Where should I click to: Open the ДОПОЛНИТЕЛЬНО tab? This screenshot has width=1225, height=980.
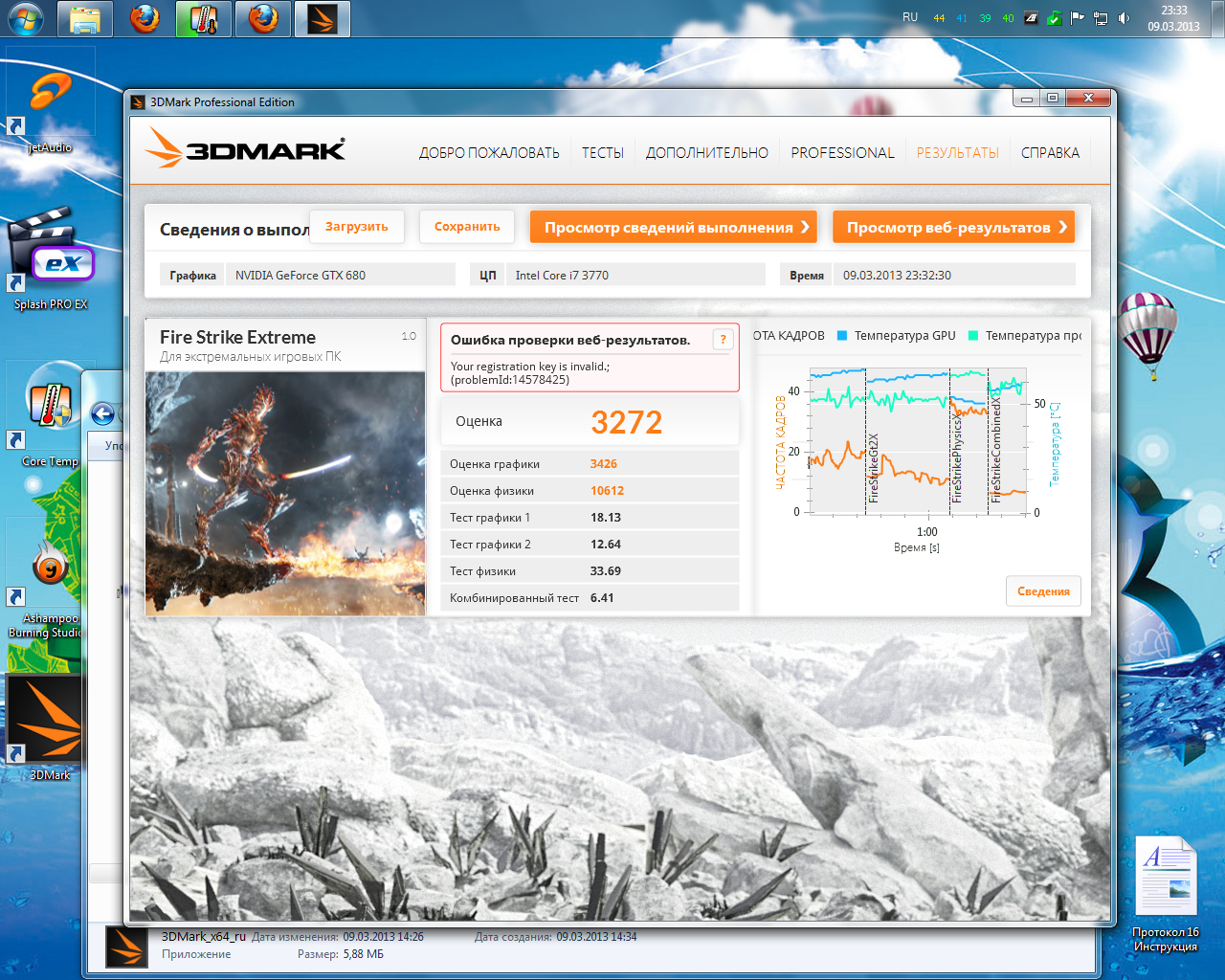(x=706, y=153)
